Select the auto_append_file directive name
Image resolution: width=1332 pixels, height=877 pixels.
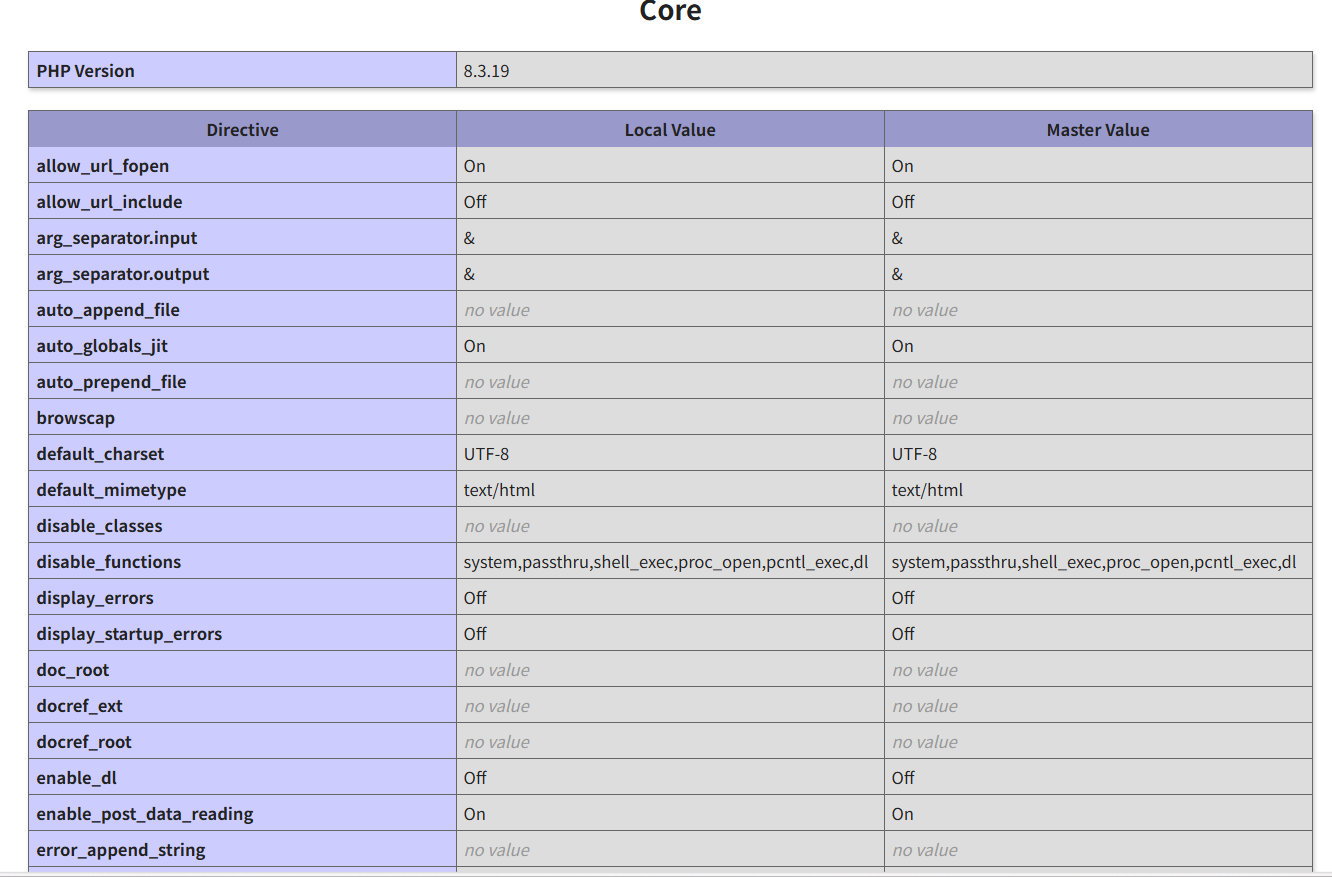coord(108,310)
